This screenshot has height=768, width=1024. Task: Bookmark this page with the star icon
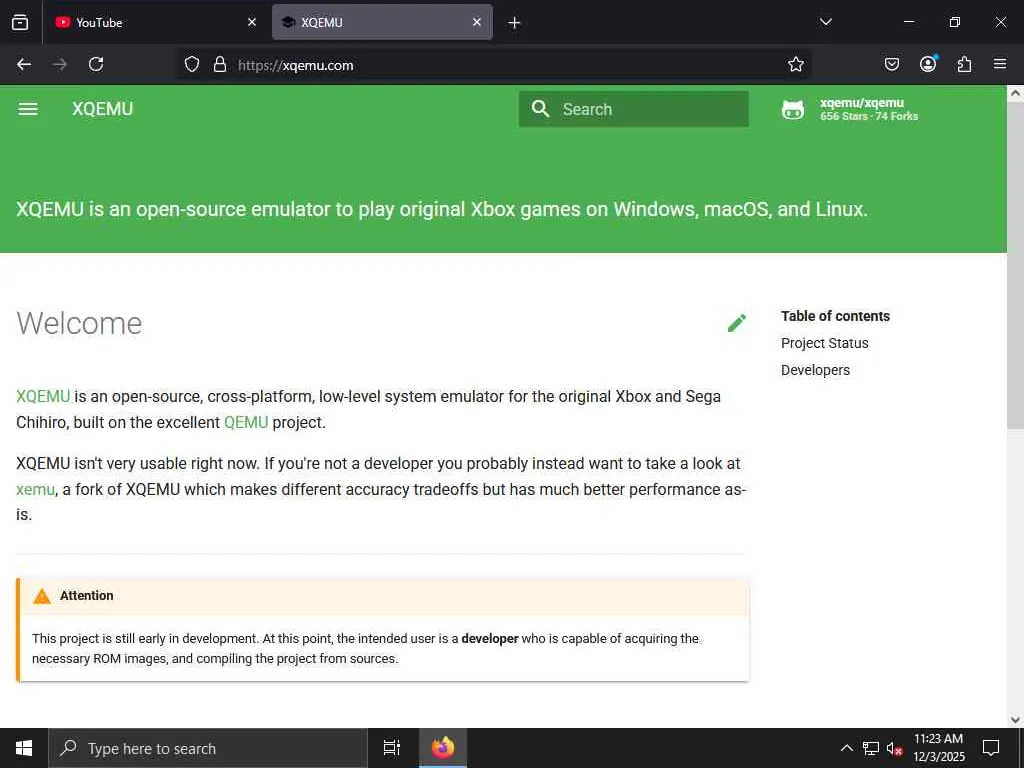795,64
